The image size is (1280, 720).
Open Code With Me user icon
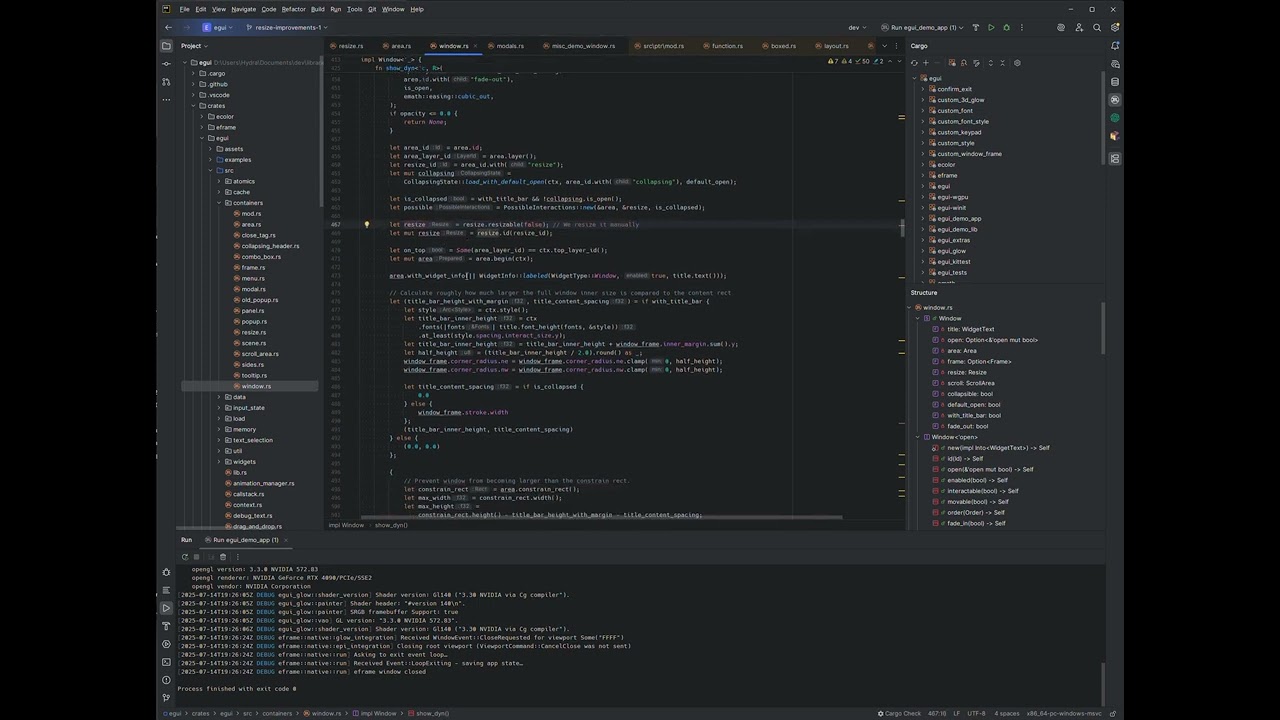(1079, 28)
